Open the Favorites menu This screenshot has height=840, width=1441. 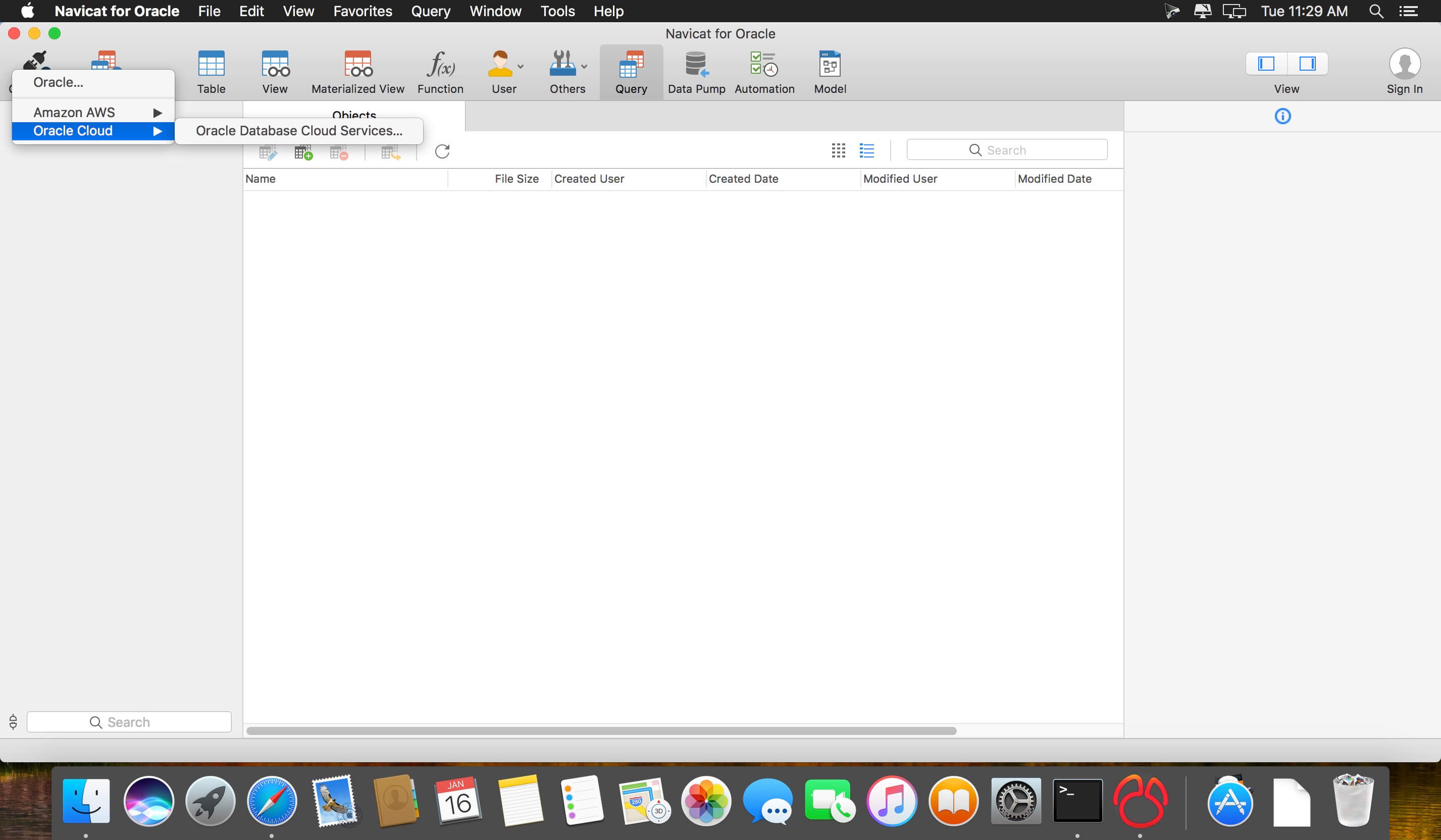(x=363, y=12)
